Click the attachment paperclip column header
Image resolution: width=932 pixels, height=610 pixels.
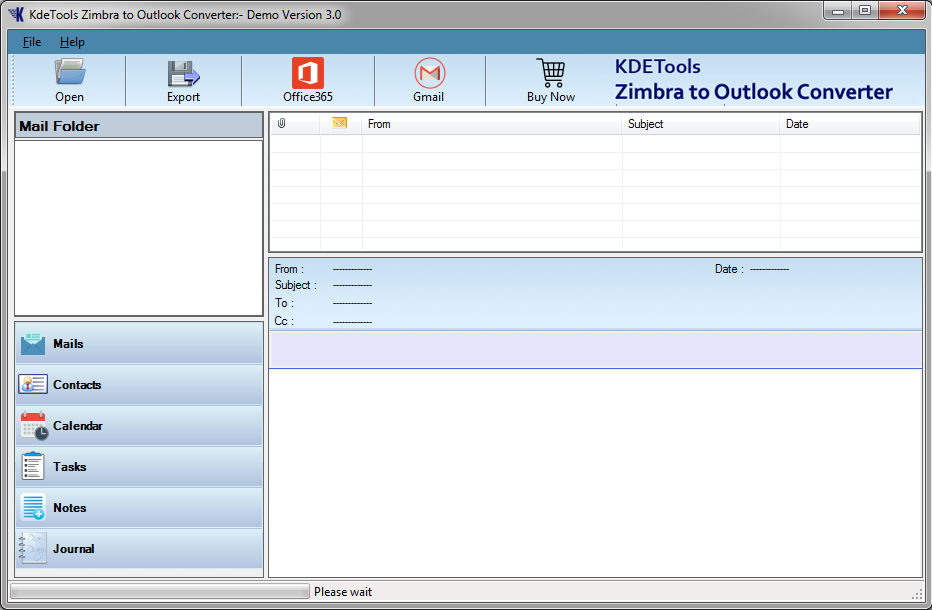click(x=282, y=124)
